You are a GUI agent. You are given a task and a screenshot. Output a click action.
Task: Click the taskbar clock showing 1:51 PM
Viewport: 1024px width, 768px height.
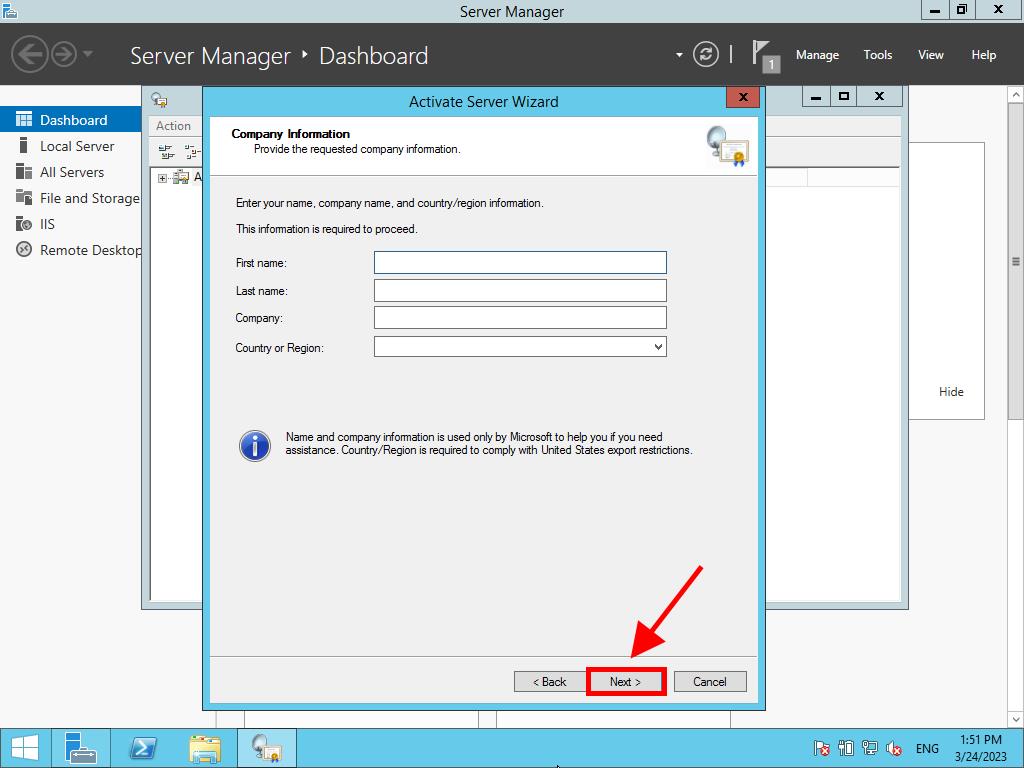[980, 748]
